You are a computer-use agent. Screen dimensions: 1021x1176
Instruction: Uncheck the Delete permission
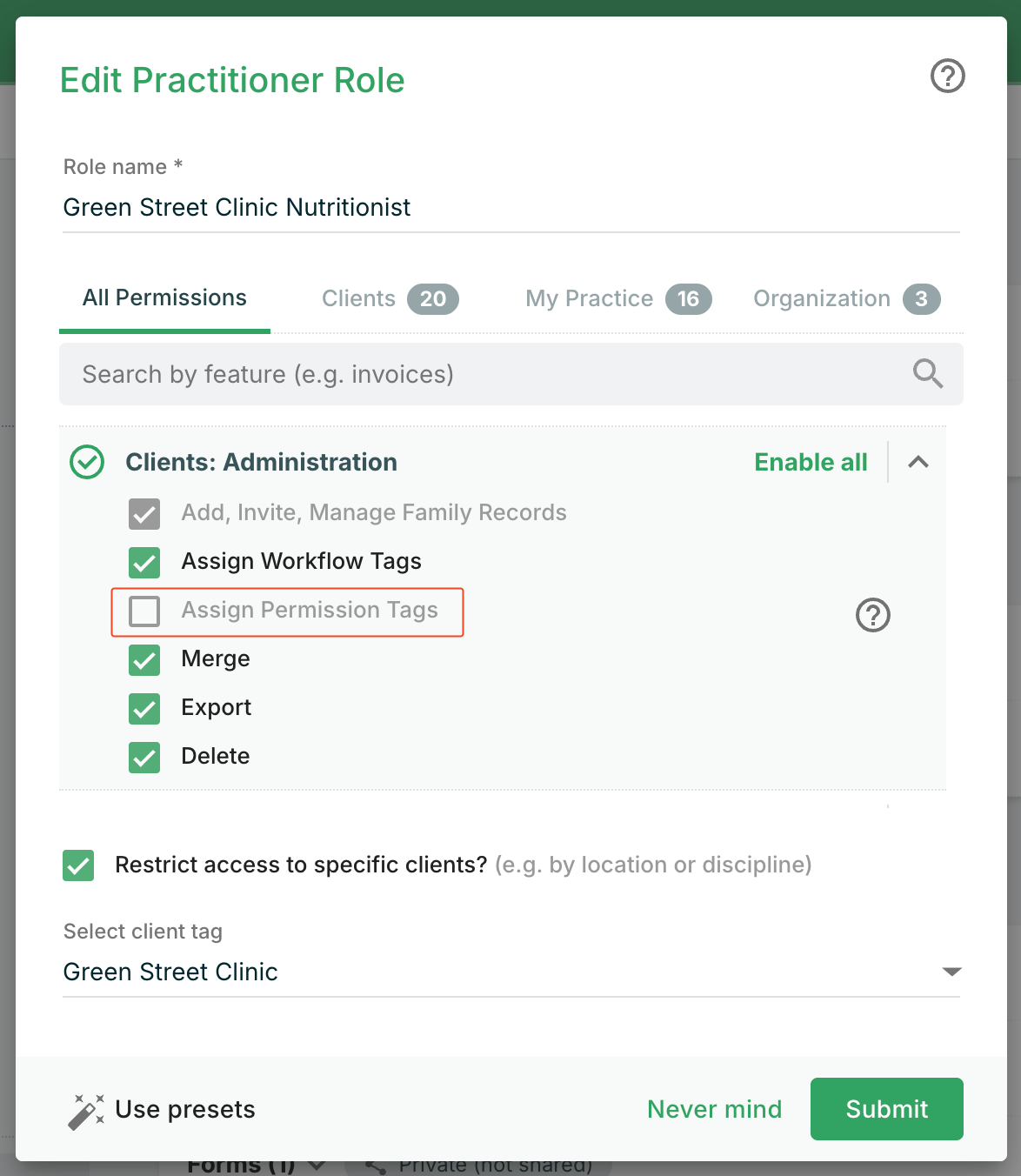144,758
